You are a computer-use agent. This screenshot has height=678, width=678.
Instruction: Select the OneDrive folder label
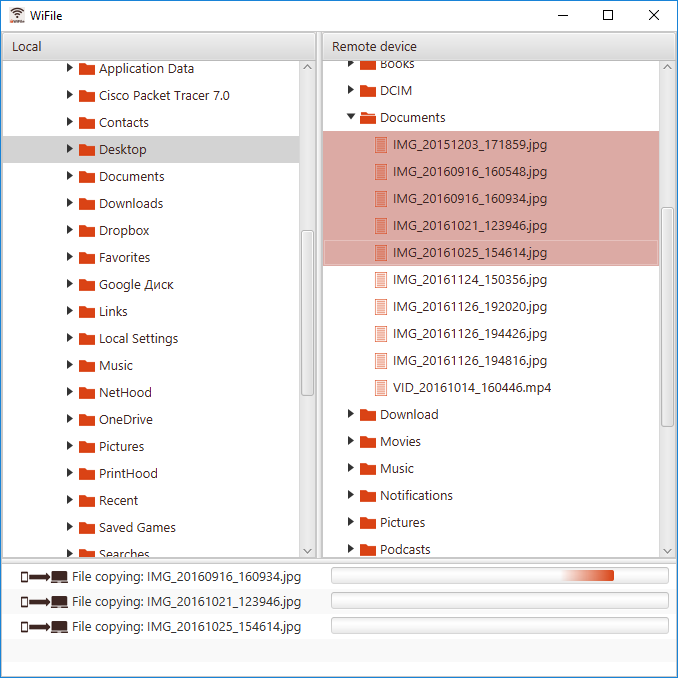126,420
